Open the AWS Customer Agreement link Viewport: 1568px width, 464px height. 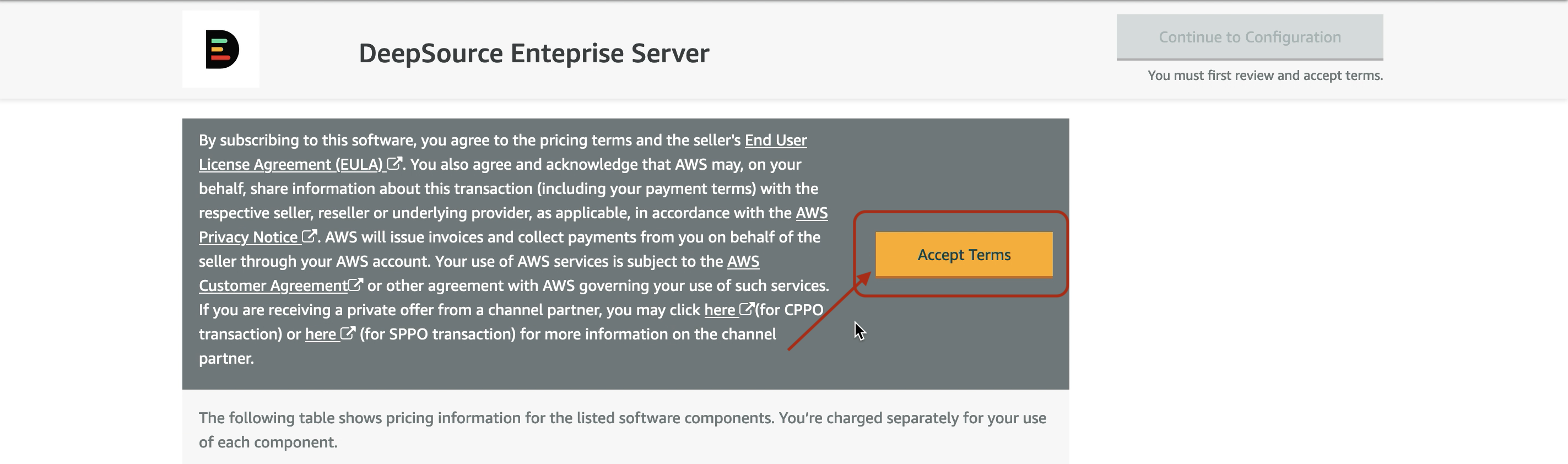click(x=273, y=285)
